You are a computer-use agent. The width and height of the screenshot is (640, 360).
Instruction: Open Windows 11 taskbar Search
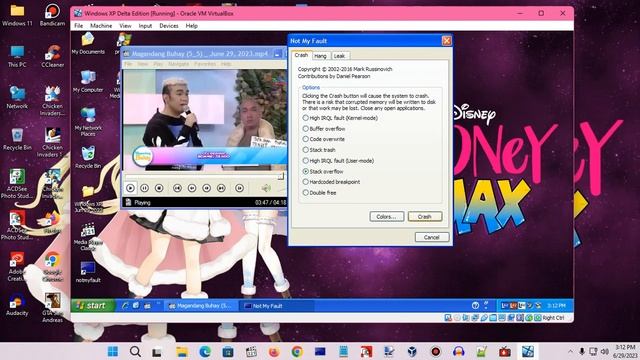[136, 351]
